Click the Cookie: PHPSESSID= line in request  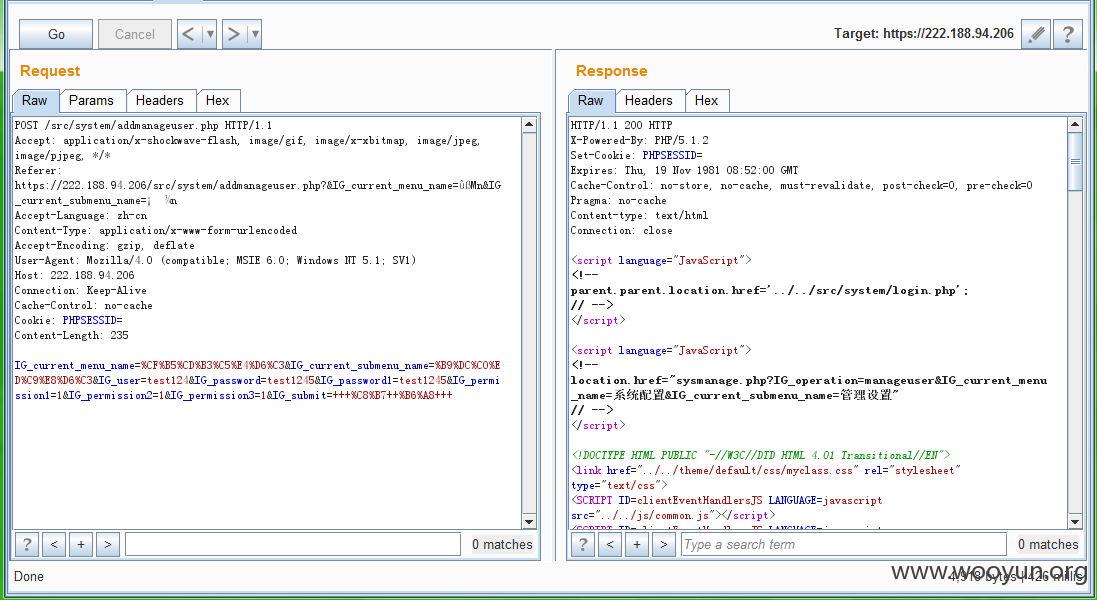(69, 320)
